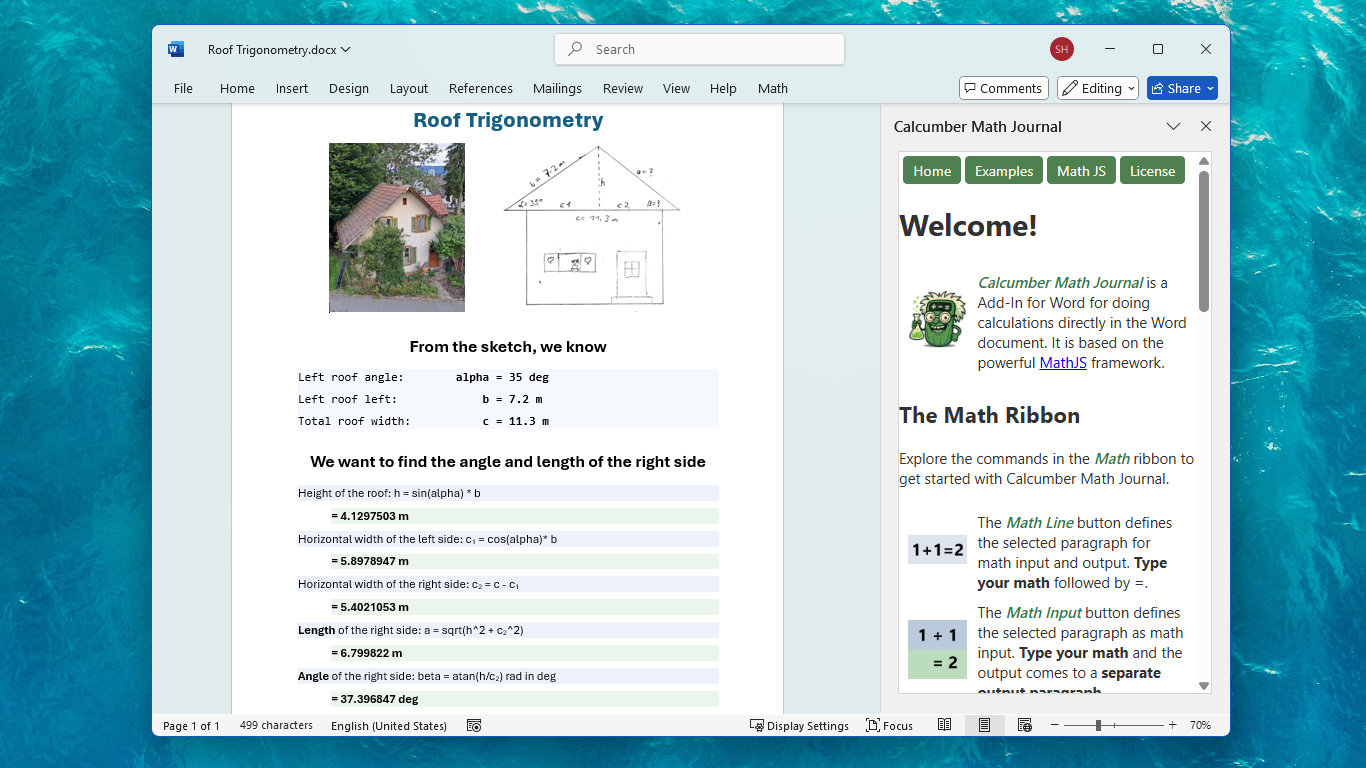Image resolution: width=1366 pixels, height=768 pixels.
Task: Click the zoom in plus button
Action: click(1172, 725)
